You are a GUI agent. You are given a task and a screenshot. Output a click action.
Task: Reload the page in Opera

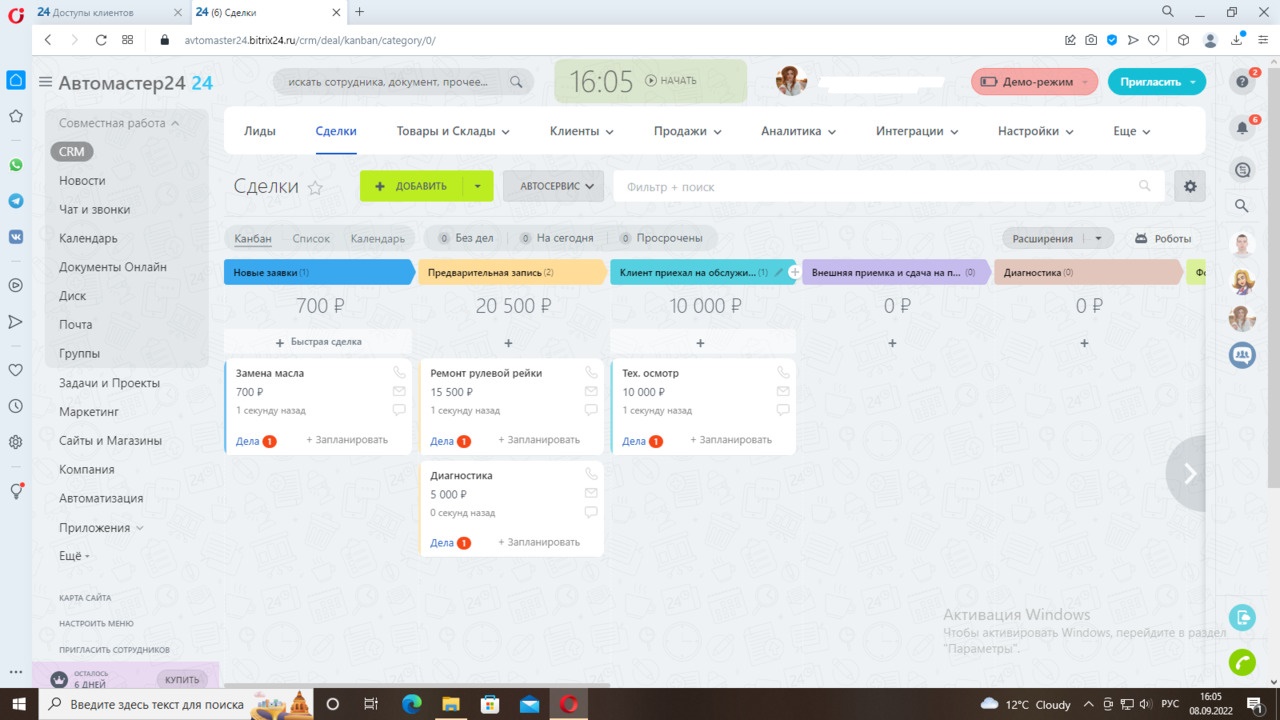[x=101, y=40]
